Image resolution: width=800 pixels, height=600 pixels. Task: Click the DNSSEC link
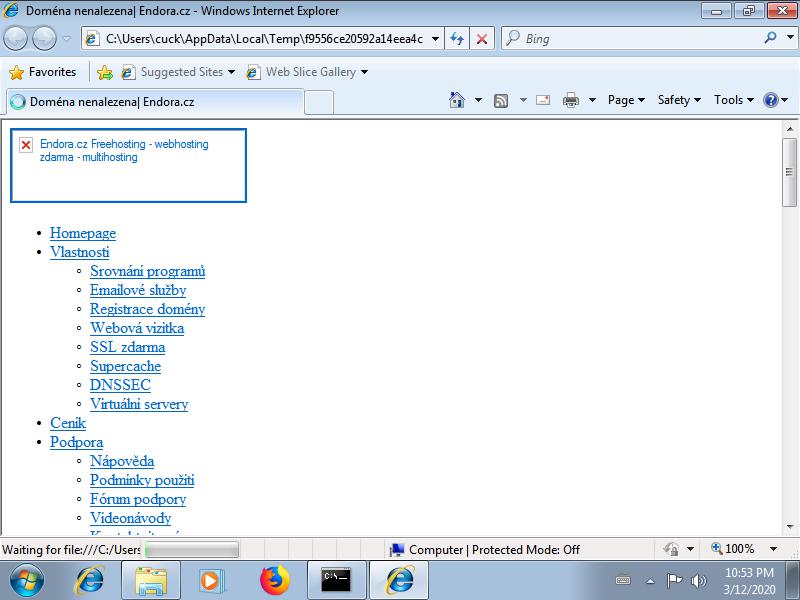click(x=120, y=385)
